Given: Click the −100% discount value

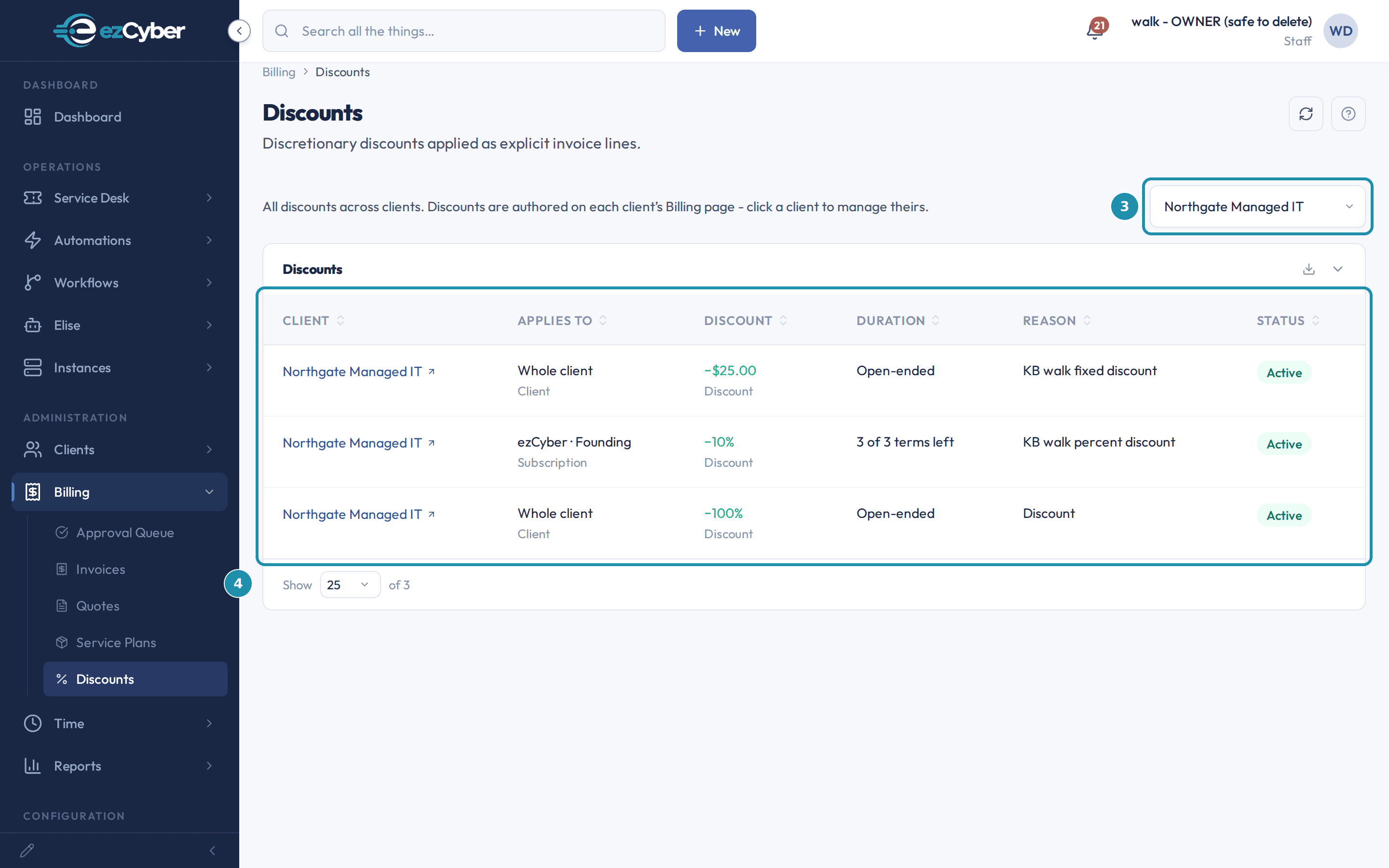Looking at the screenshot, I should click(x=723, y=513).
